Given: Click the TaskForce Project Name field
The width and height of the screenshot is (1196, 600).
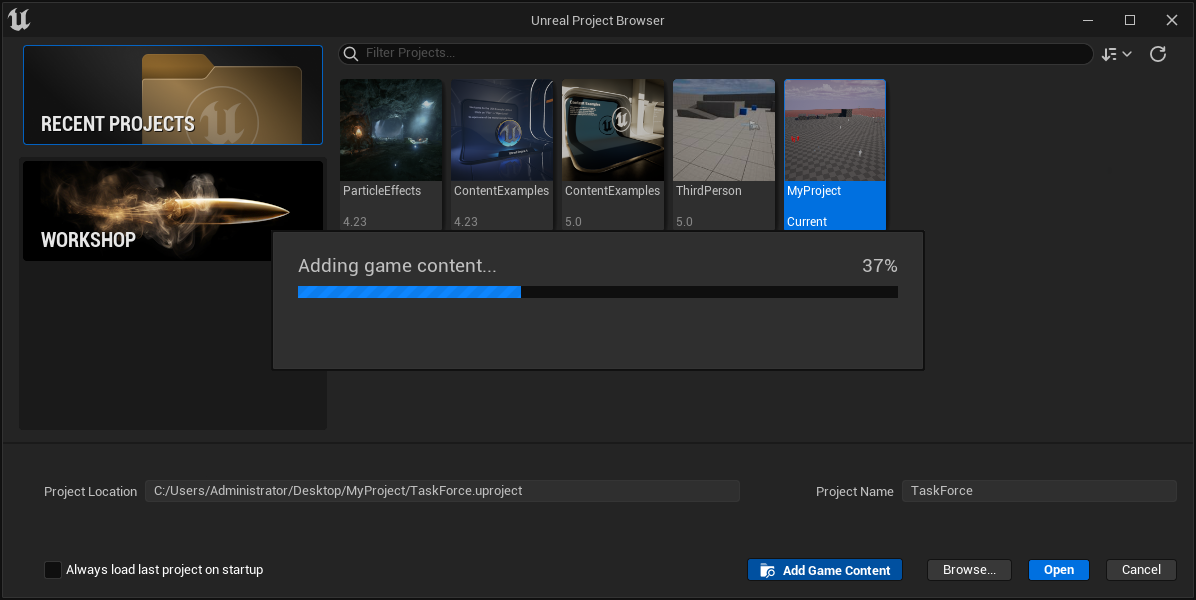Looking at the screenshot, I should click(1038, 490).
